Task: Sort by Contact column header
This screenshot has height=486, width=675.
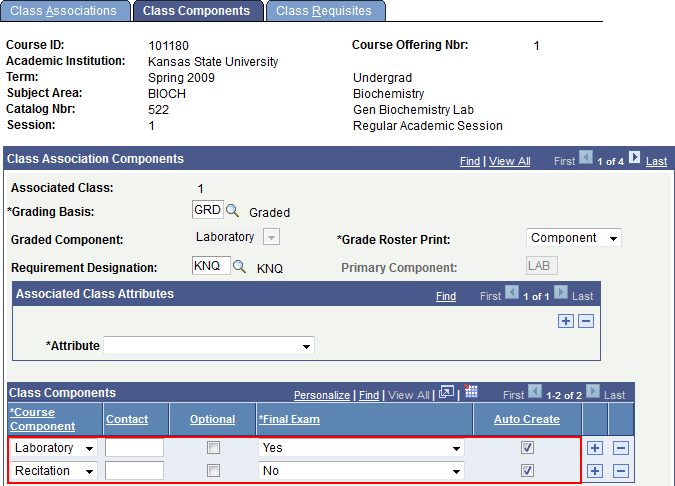Action: 127,419
